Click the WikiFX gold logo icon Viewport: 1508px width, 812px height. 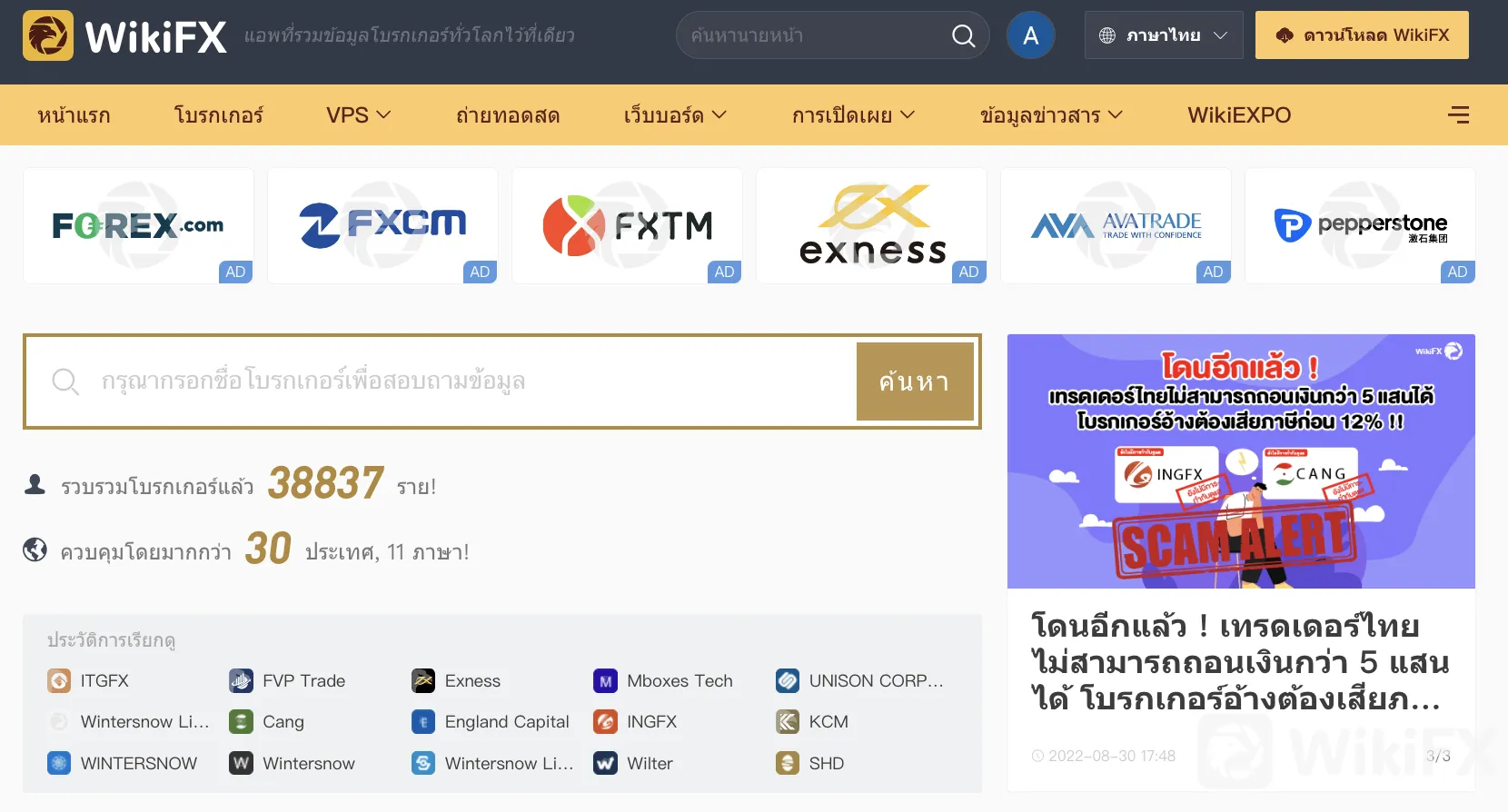48,35
